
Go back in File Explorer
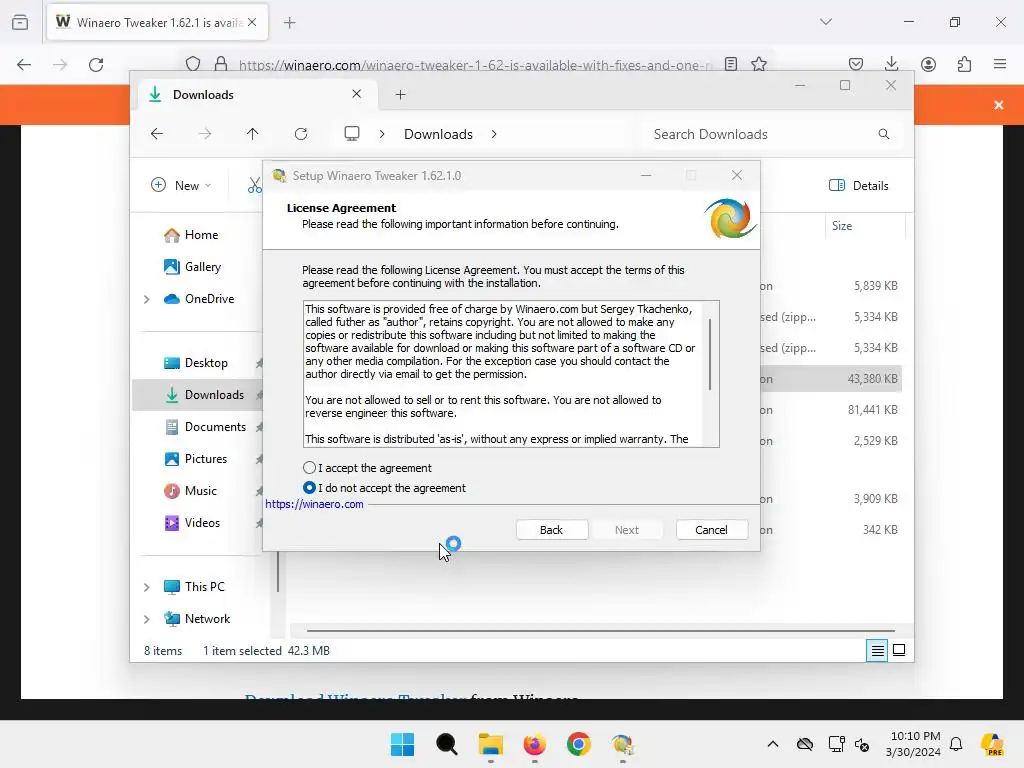coord(157,134)
